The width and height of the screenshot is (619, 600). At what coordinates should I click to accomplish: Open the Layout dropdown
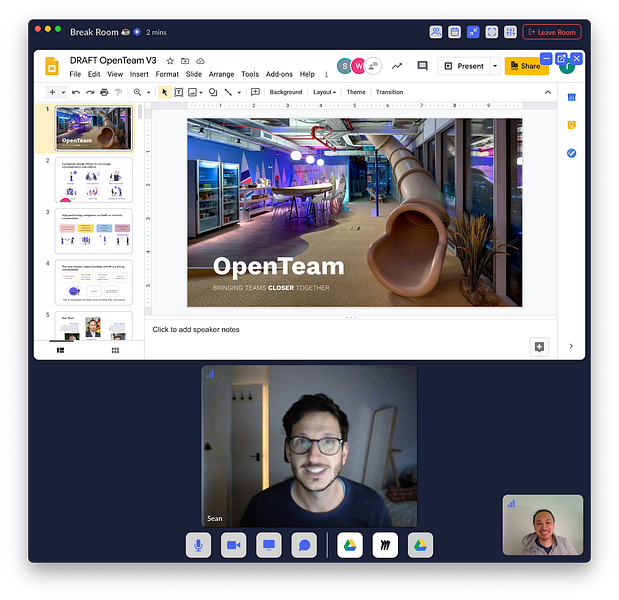point(324,92)
